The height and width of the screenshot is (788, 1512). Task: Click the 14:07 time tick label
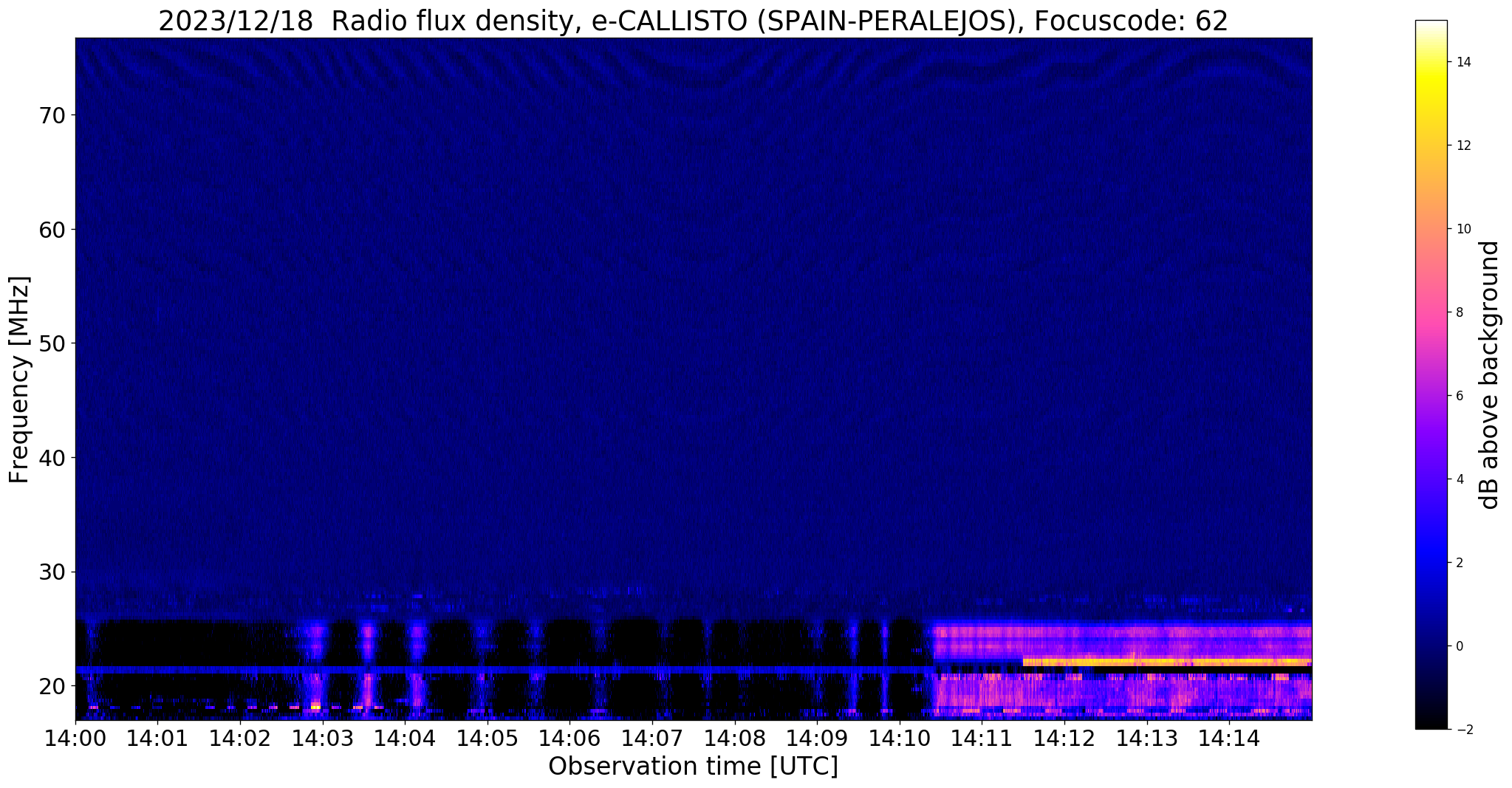tap(652, 739)
